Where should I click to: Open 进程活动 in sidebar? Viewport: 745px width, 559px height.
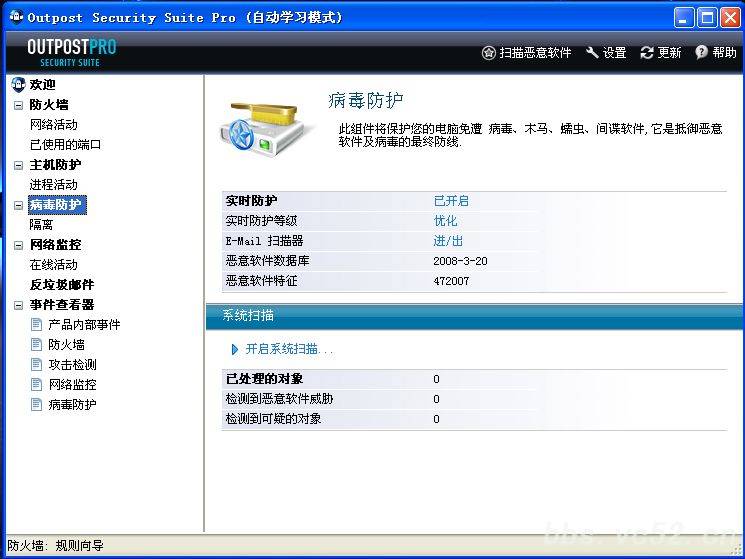54,185
